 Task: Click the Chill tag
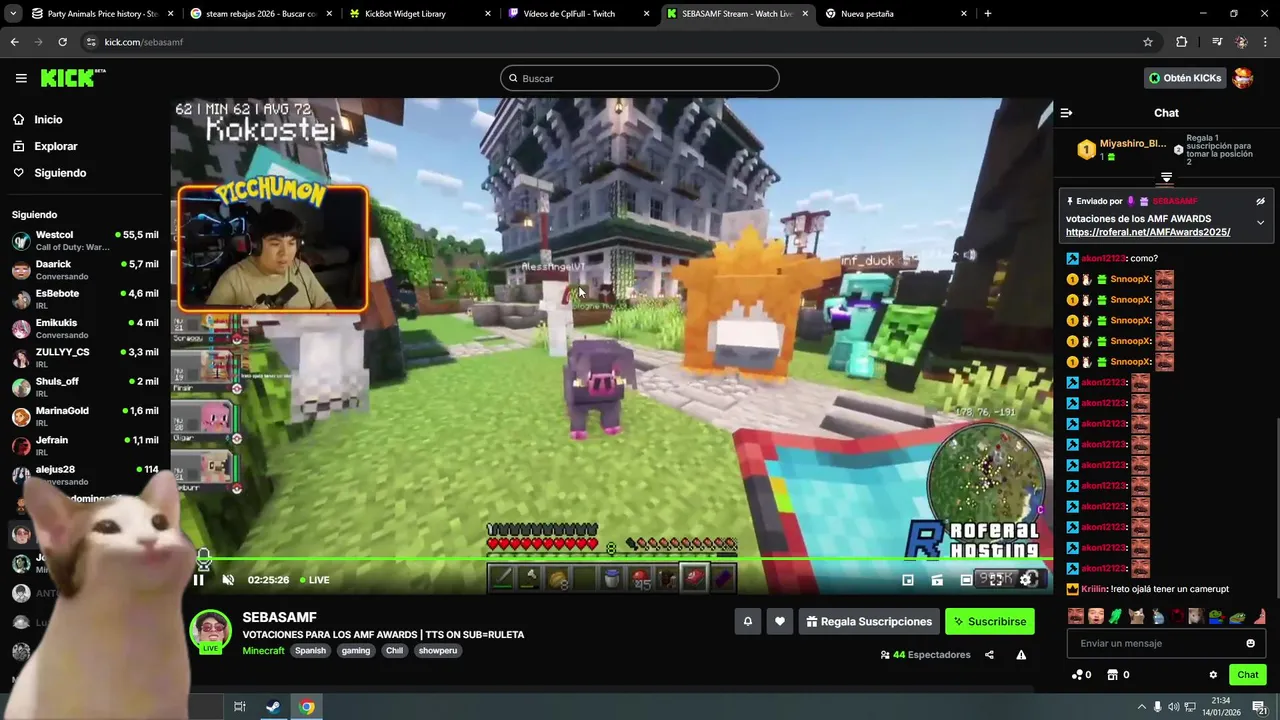(394, 650)
